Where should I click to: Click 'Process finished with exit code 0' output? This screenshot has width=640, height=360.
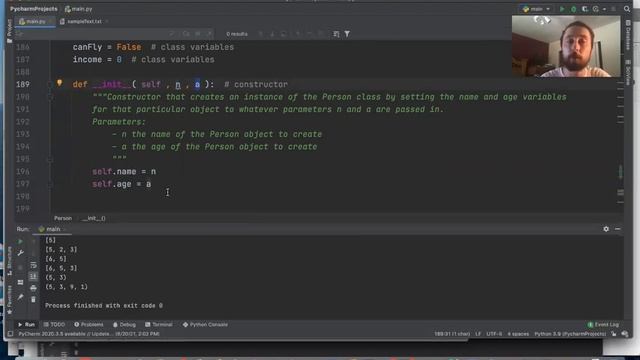[104, 305]
